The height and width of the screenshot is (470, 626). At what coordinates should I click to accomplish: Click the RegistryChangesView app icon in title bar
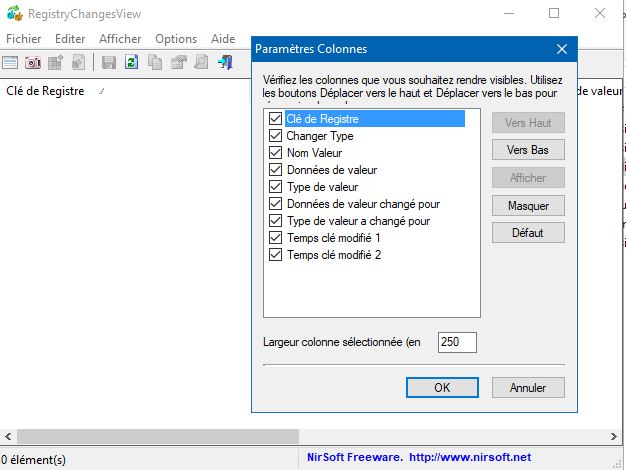click(x=15, y=14)
